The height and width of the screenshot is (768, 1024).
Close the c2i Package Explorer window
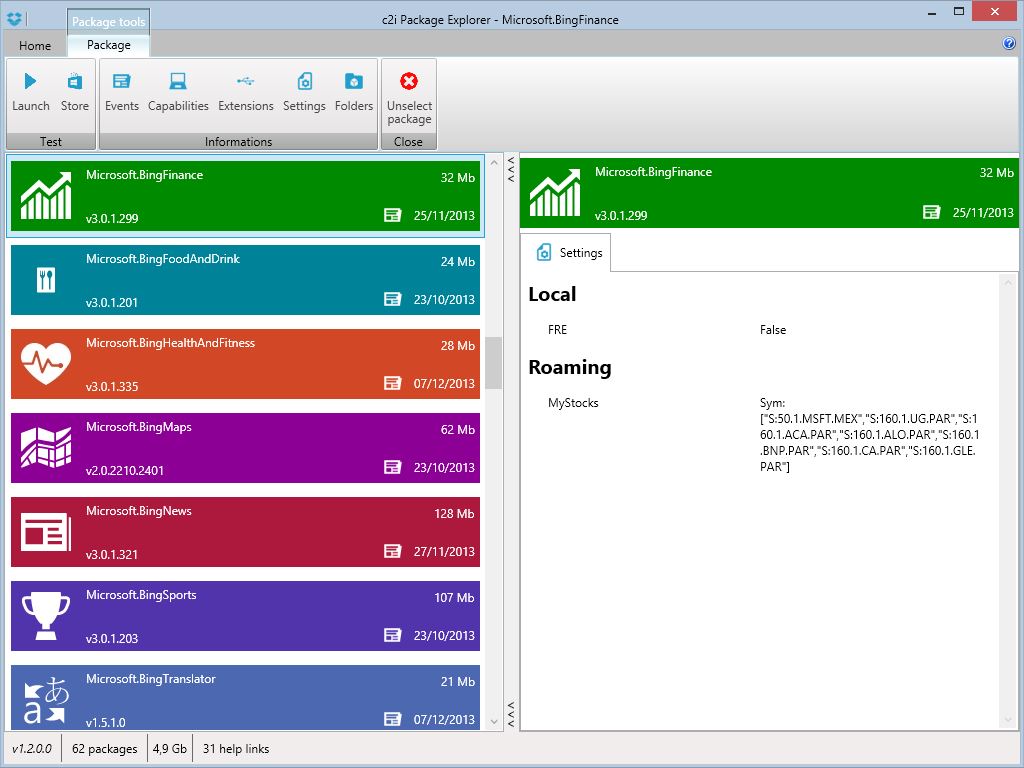995,12
